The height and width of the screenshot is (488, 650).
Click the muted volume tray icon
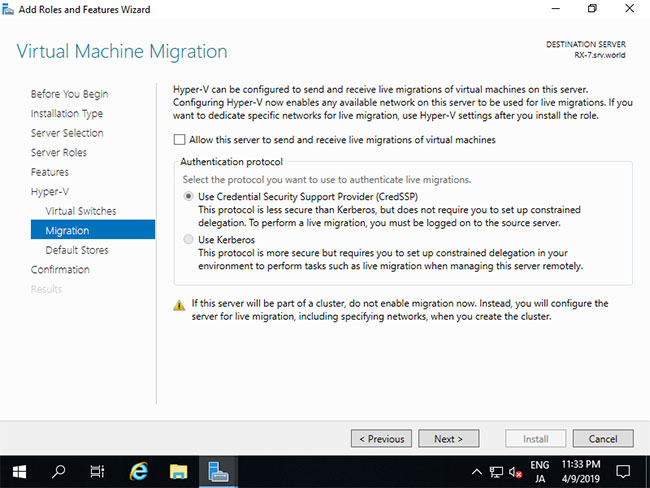515,472
